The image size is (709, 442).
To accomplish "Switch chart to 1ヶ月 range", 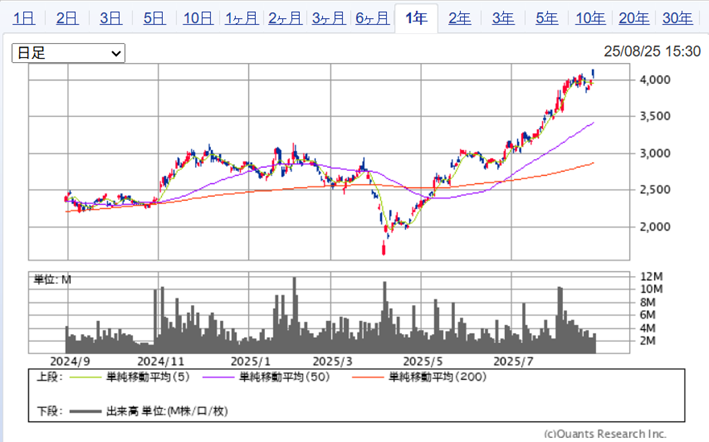I will pyautogui.click(x=243, y=18).
